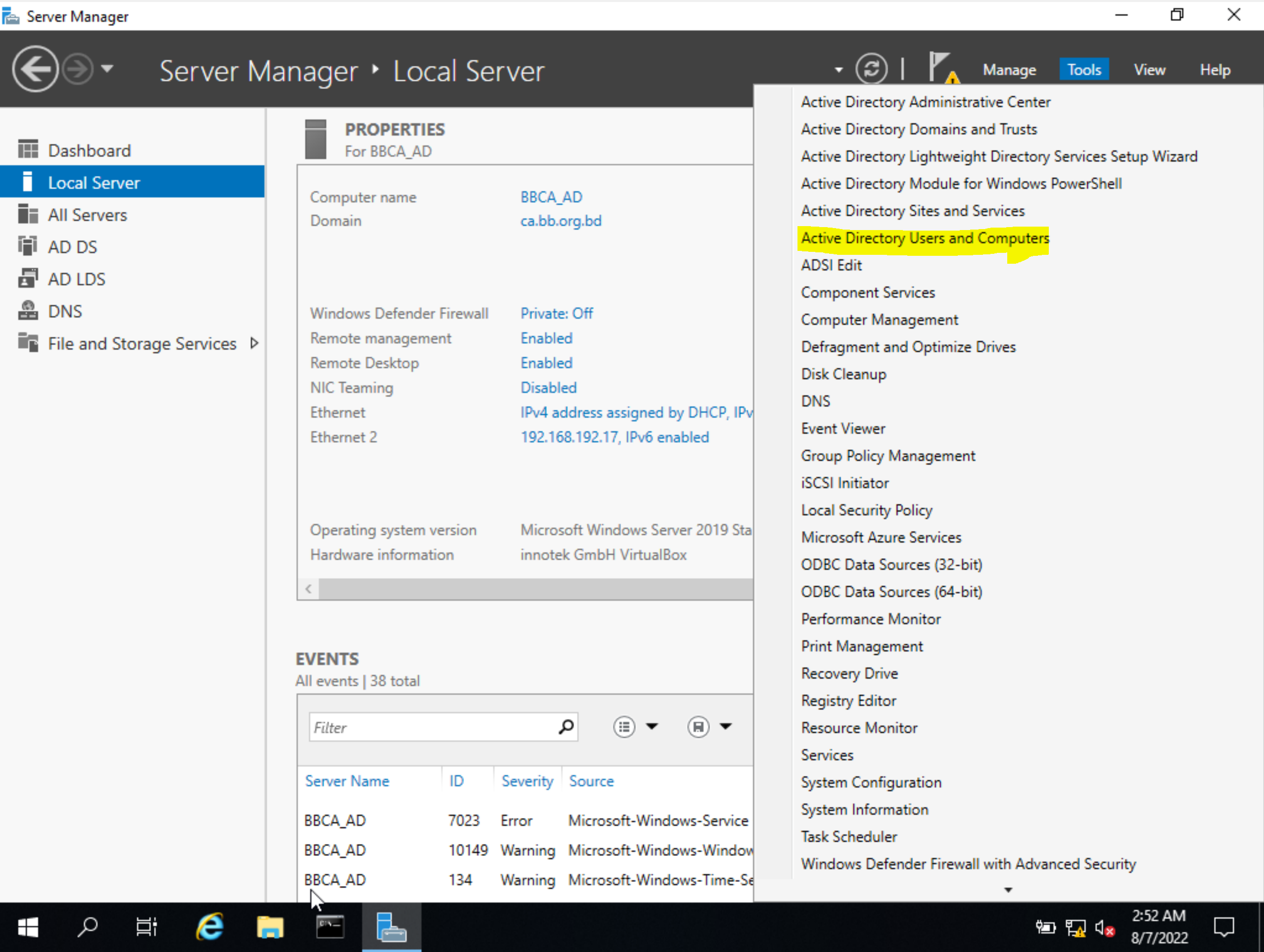1264x952 pixels.
Task: Select event row with ID 7023
Action: pos(526,820)
